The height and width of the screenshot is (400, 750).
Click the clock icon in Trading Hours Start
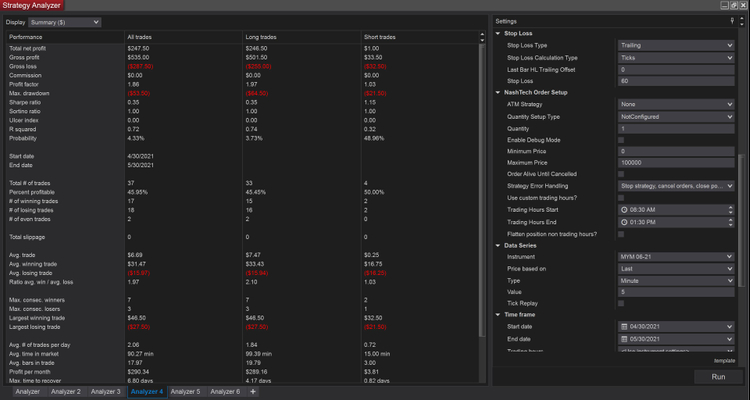click(x=623, y=209)
